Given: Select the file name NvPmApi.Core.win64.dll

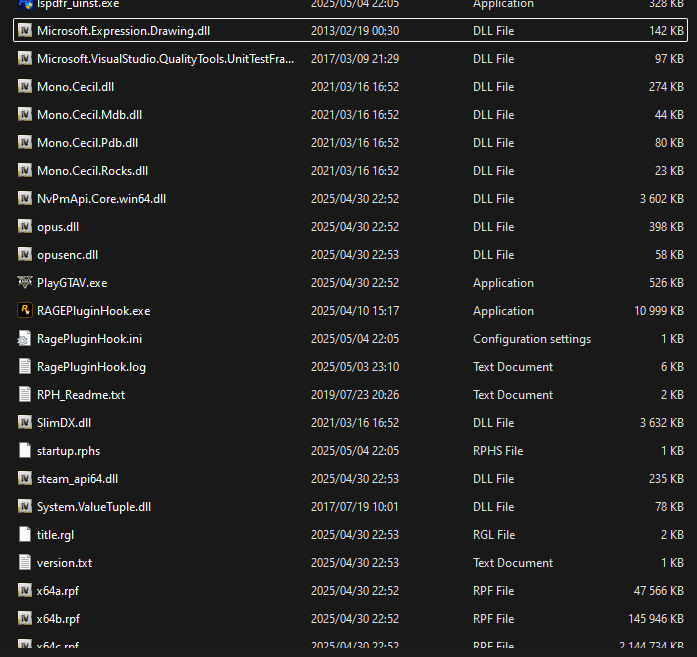Looking at the screenshot, I should click(x=101, y=199).
